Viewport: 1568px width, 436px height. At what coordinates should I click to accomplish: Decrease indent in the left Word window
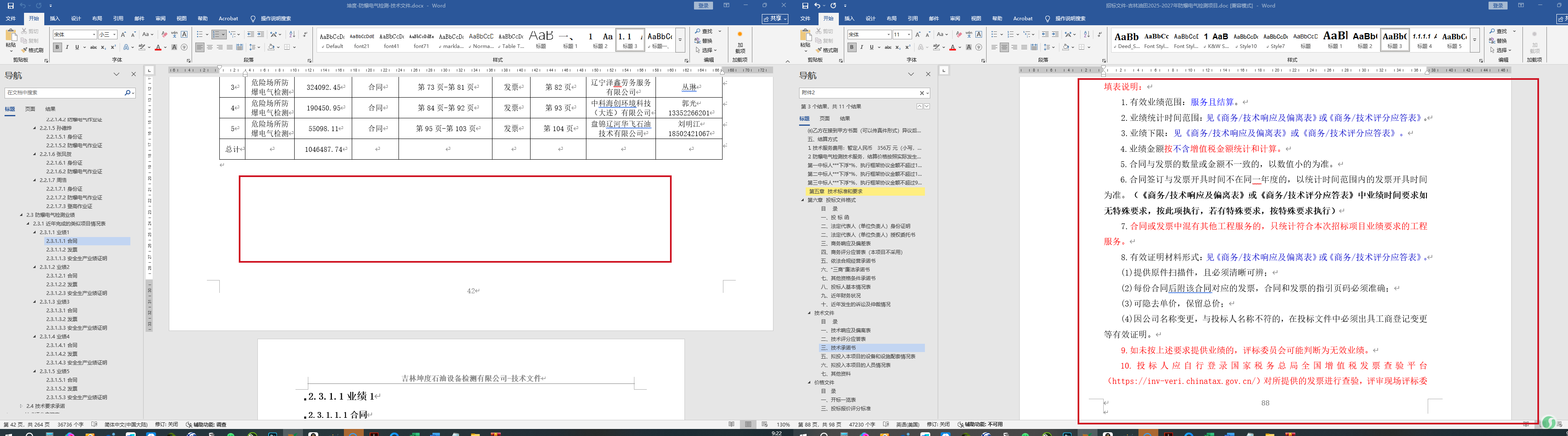click(251, 35)
